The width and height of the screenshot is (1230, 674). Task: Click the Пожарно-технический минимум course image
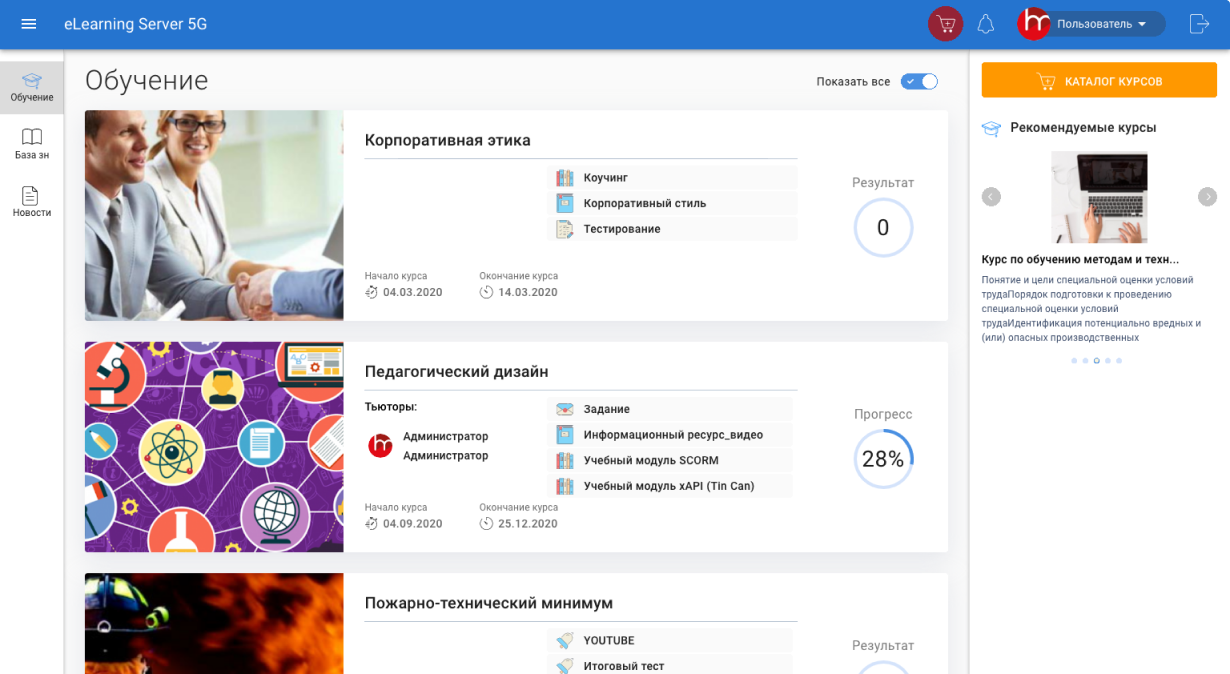tap(214, 623)
